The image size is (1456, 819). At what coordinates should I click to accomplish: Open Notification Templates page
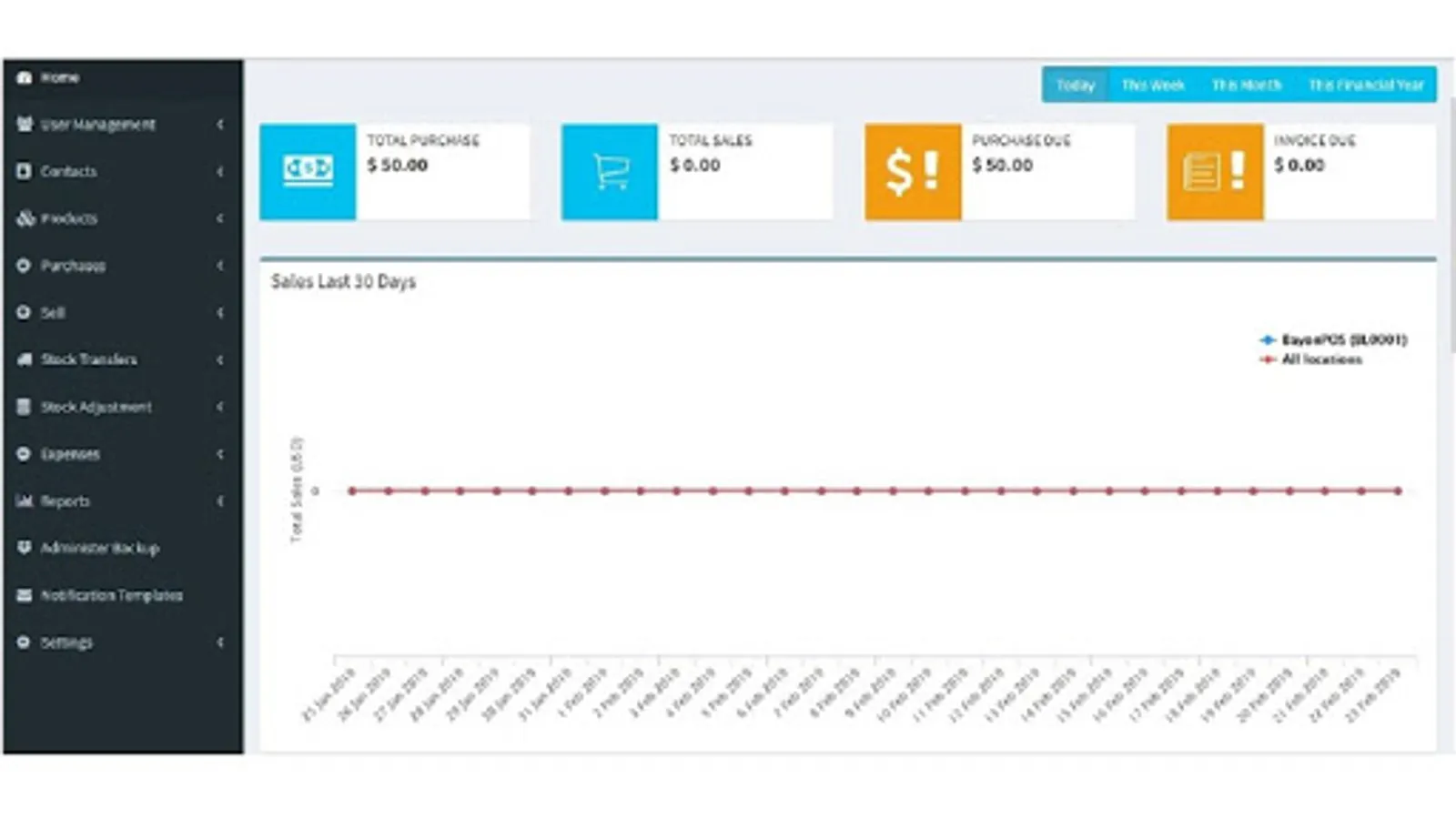tap(123, 595)
